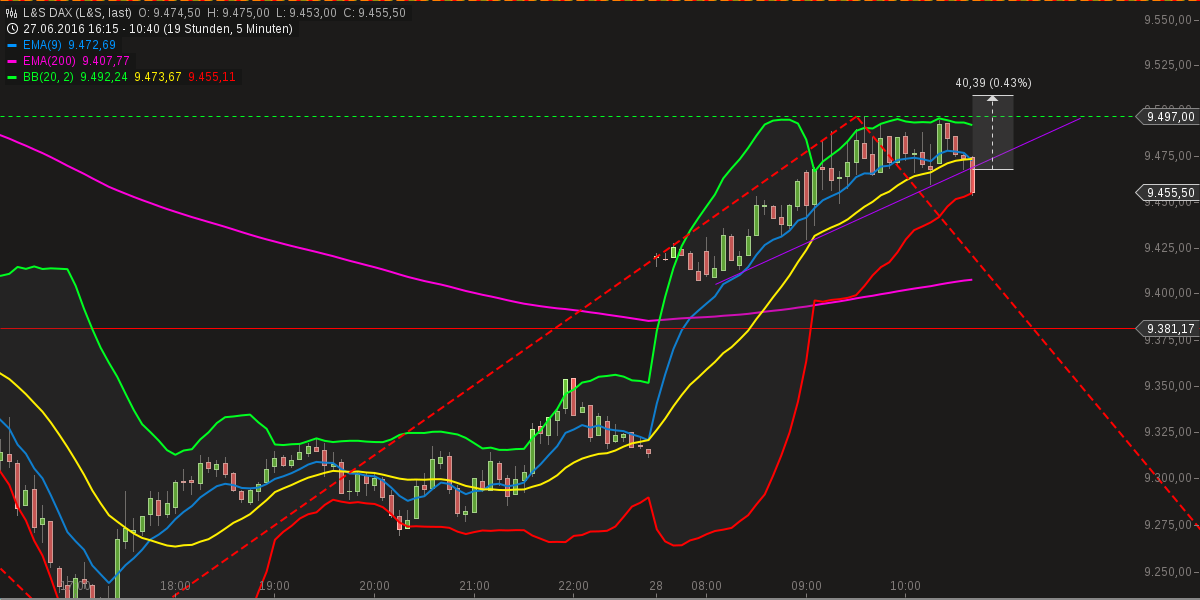Select the L&S DAX (L&S, last) title
Screen dimensions: 1200x600
tap(78, 13)
